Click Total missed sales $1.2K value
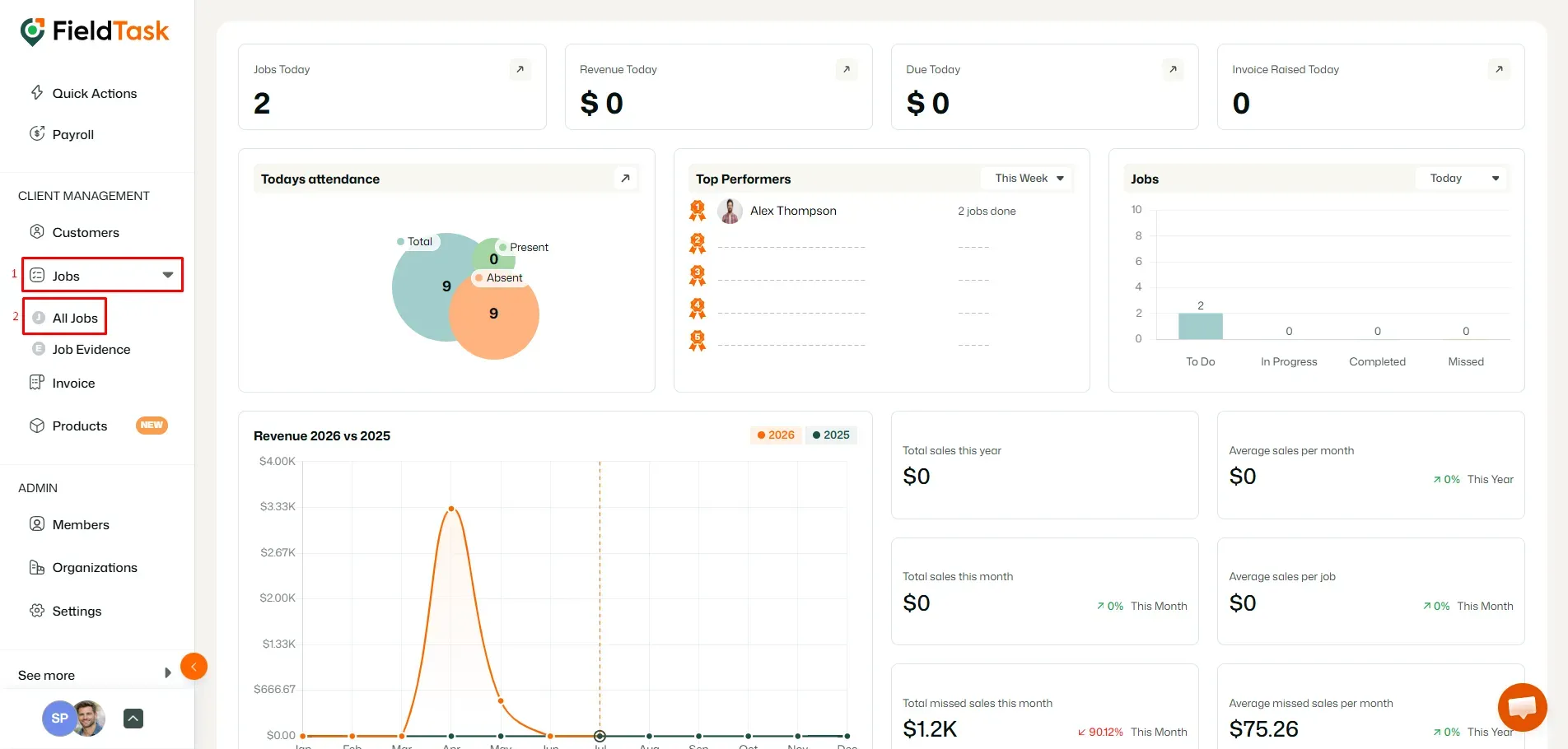Image resolution: width=1568 pixels, height=749 pixels. point(930,728)
